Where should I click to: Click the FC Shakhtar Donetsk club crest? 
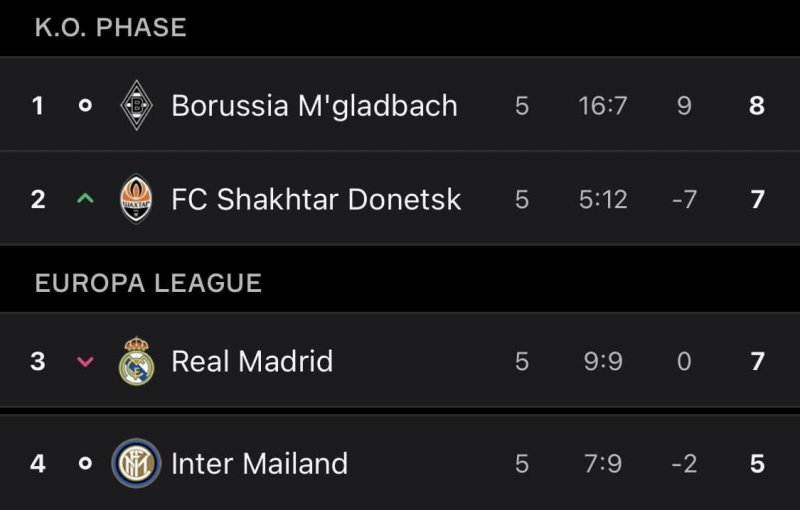coord(136,199)
